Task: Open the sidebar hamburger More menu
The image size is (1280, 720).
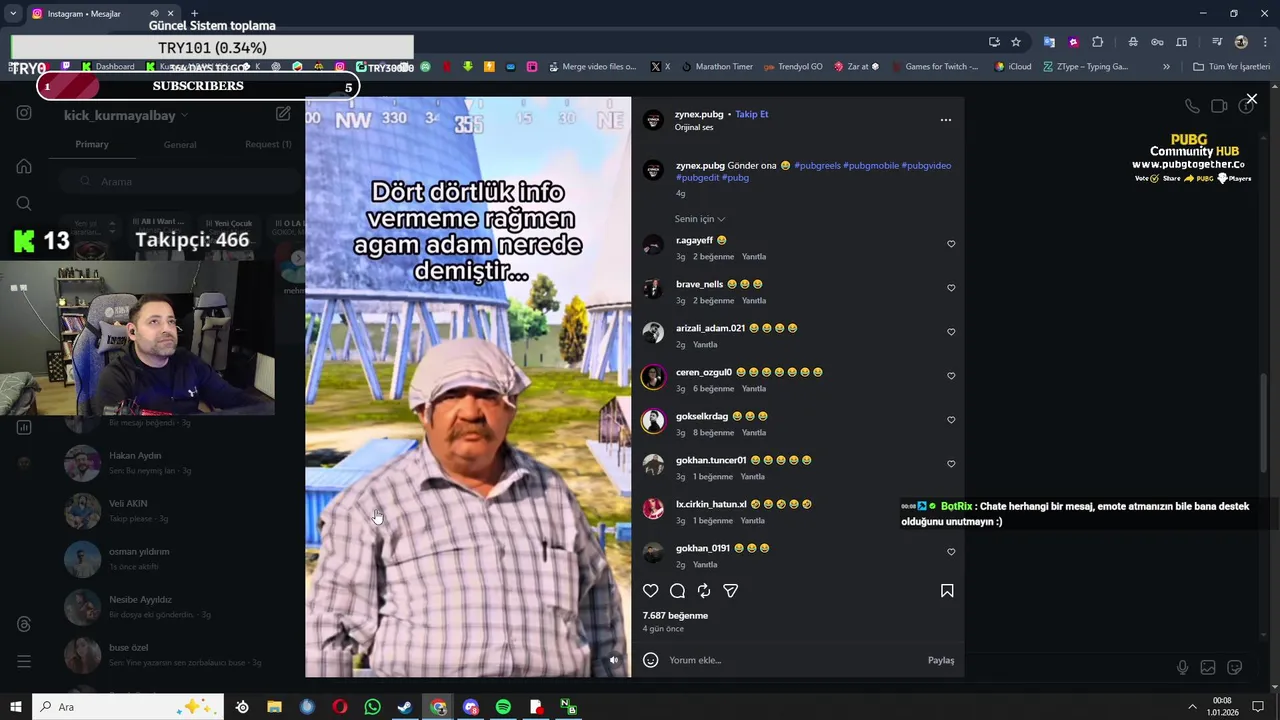Action: (24, 662)
